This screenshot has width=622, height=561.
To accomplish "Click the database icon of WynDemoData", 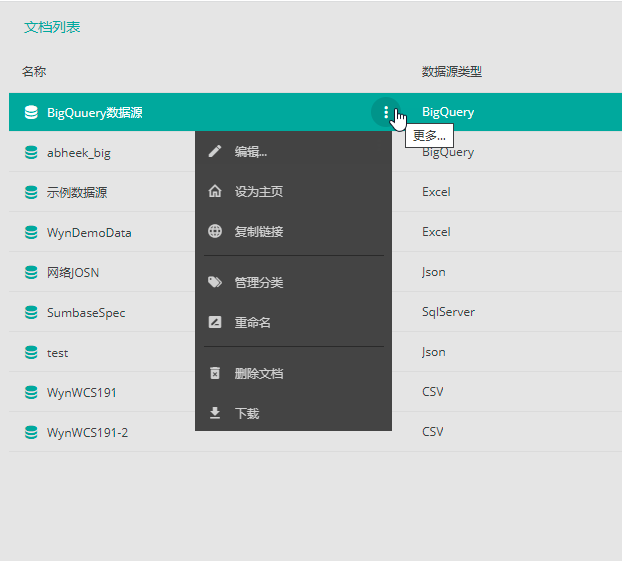I will pyautogui.click(x=31, y=232).
